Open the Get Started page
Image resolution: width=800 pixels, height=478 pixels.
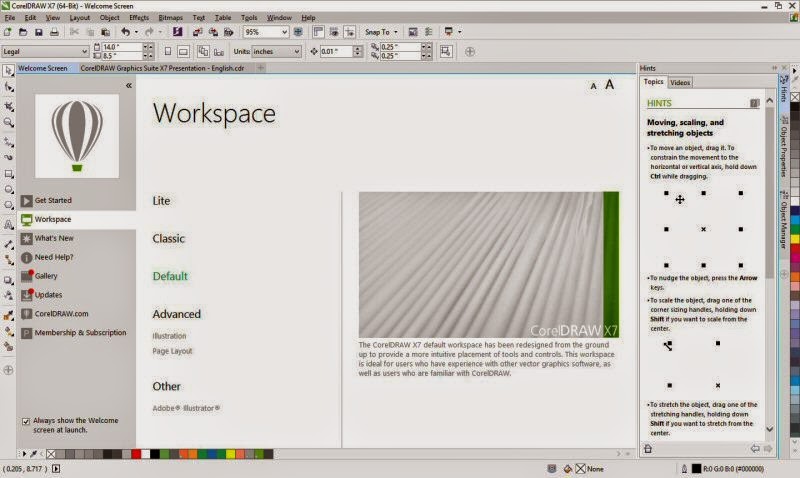coord(53,200)
